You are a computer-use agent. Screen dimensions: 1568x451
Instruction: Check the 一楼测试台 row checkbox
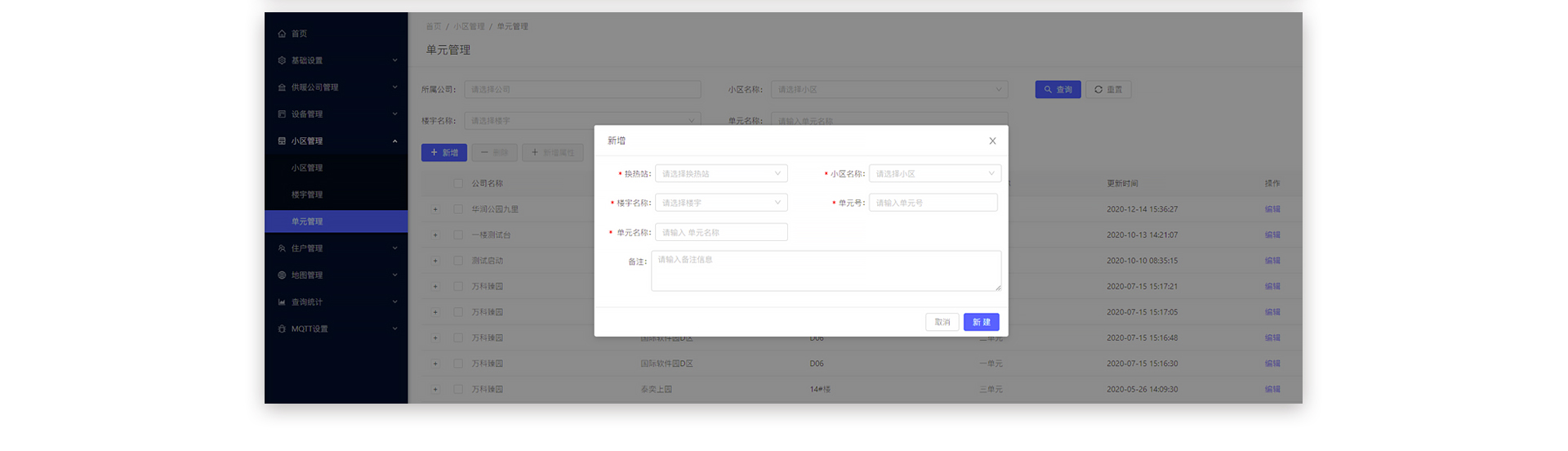(x=458, y=235)
